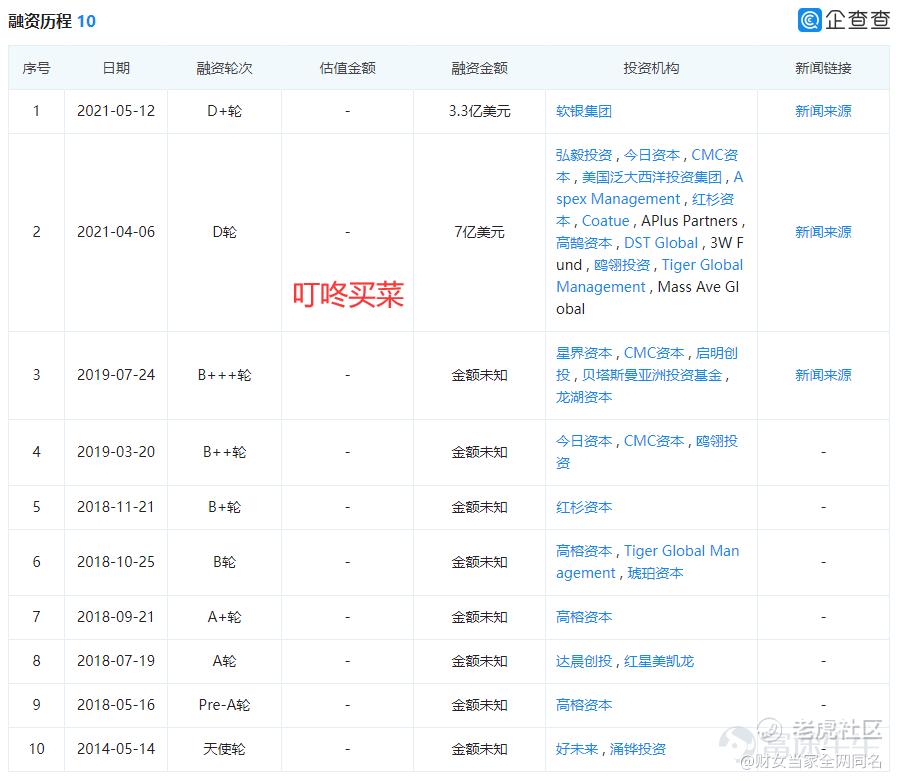This screenshot has height=781, width=899.
Task: Open 新闻来源 link for the D+轮 row
Action: [x=823, y=111]
